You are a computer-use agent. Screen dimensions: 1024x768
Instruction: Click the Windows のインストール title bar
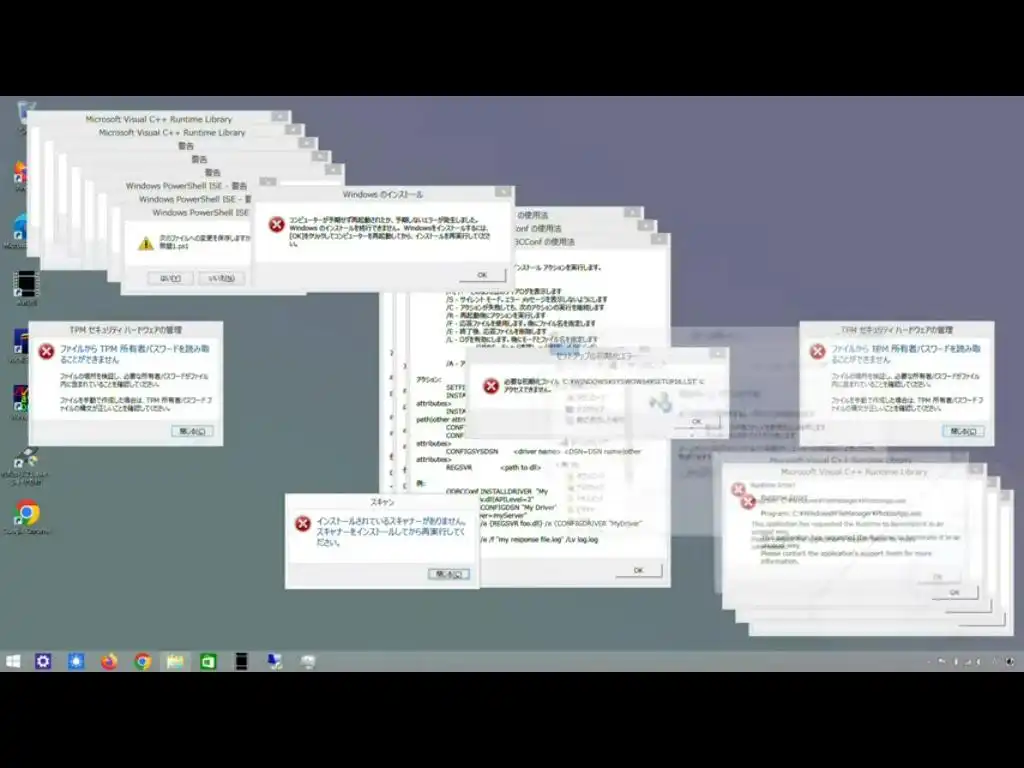[383, 194]
